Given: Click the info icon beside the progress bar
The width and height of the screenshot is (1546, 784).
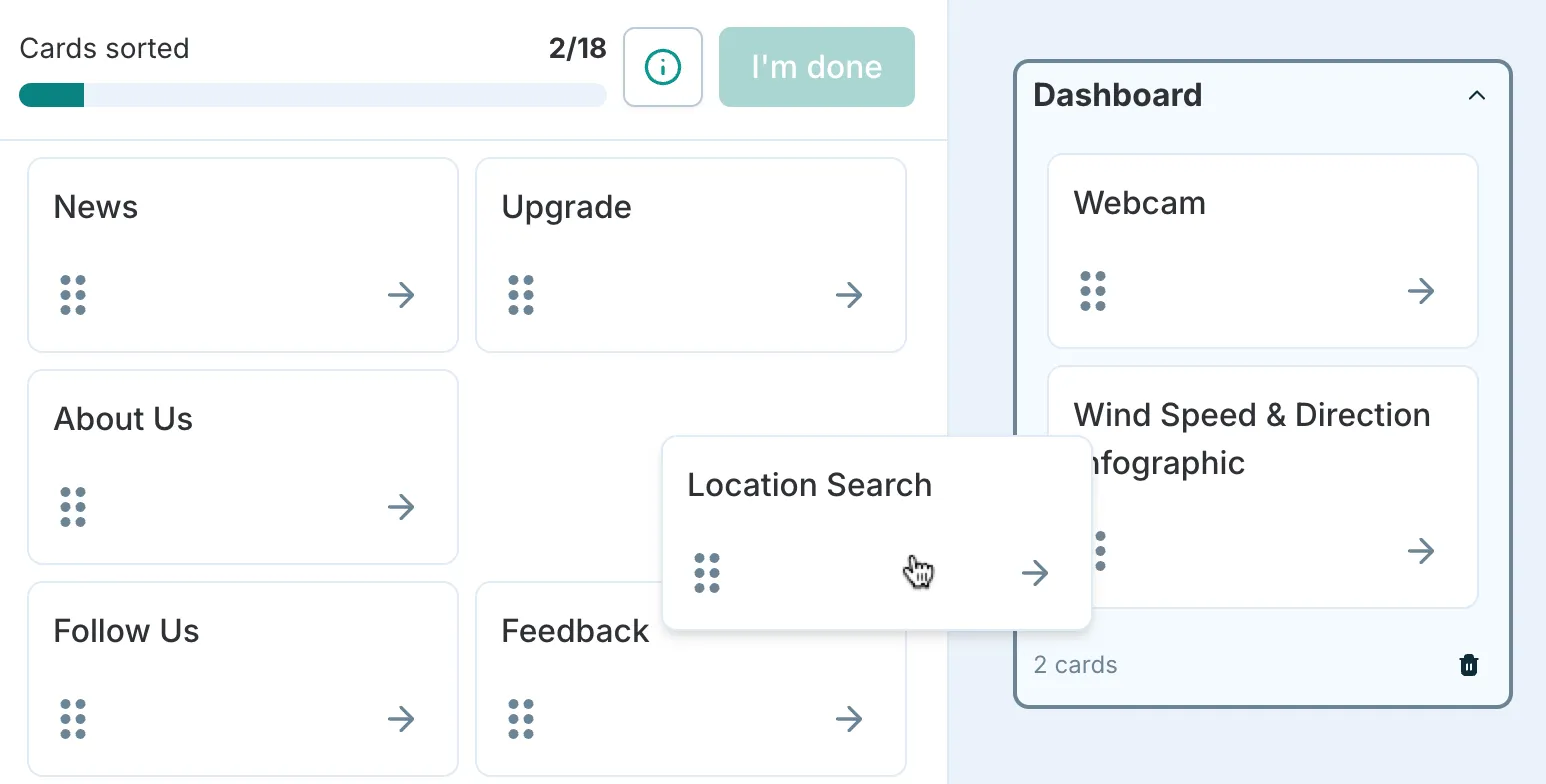Looking at the screenshot, I should (662, 67).
